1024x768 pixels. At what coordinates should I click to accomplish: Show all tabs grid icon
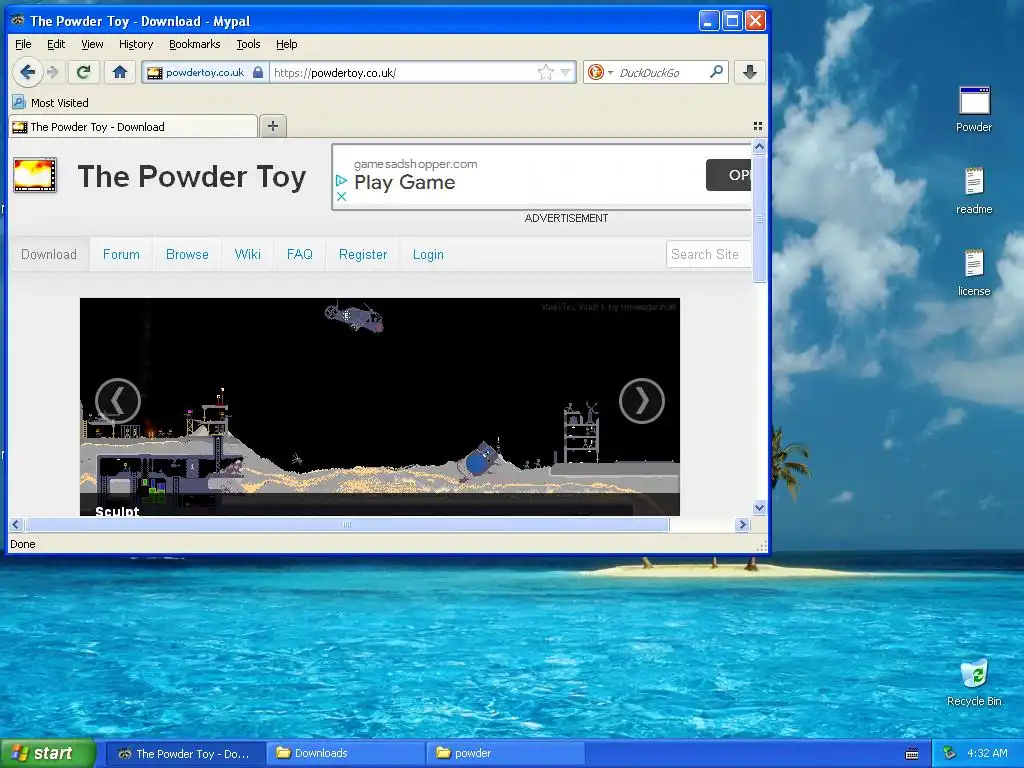758,126
